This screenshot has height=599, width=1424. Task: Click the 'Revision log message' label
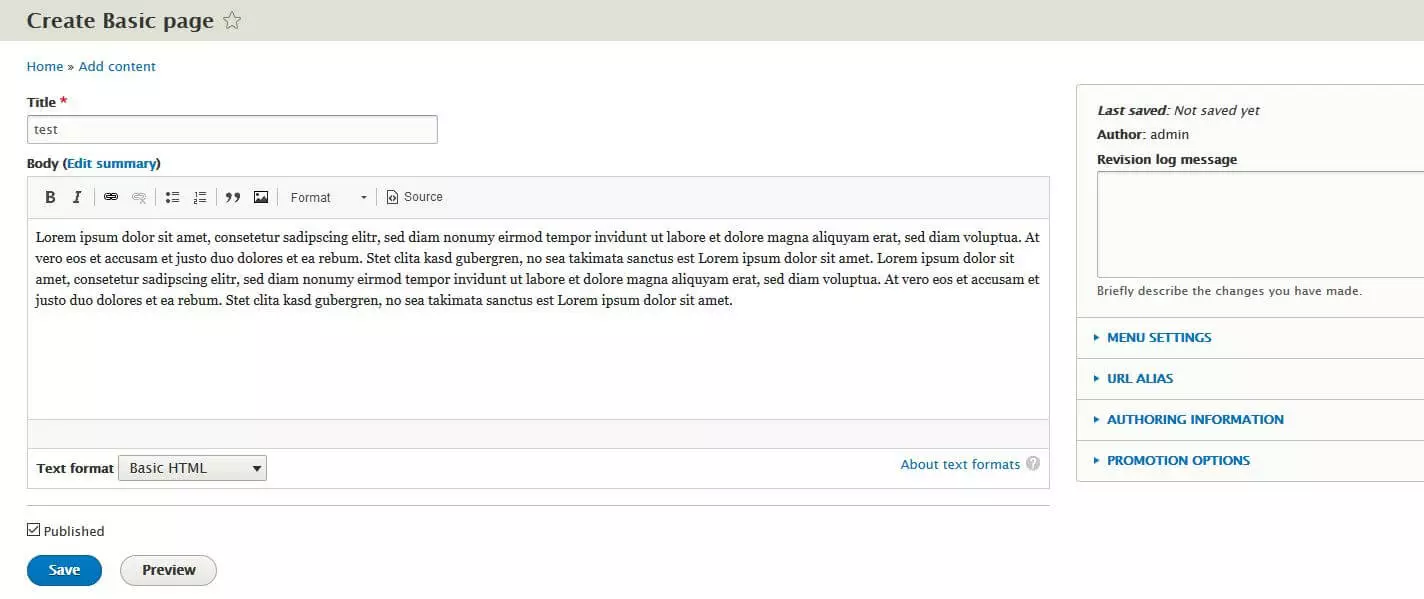[1167, 159]
